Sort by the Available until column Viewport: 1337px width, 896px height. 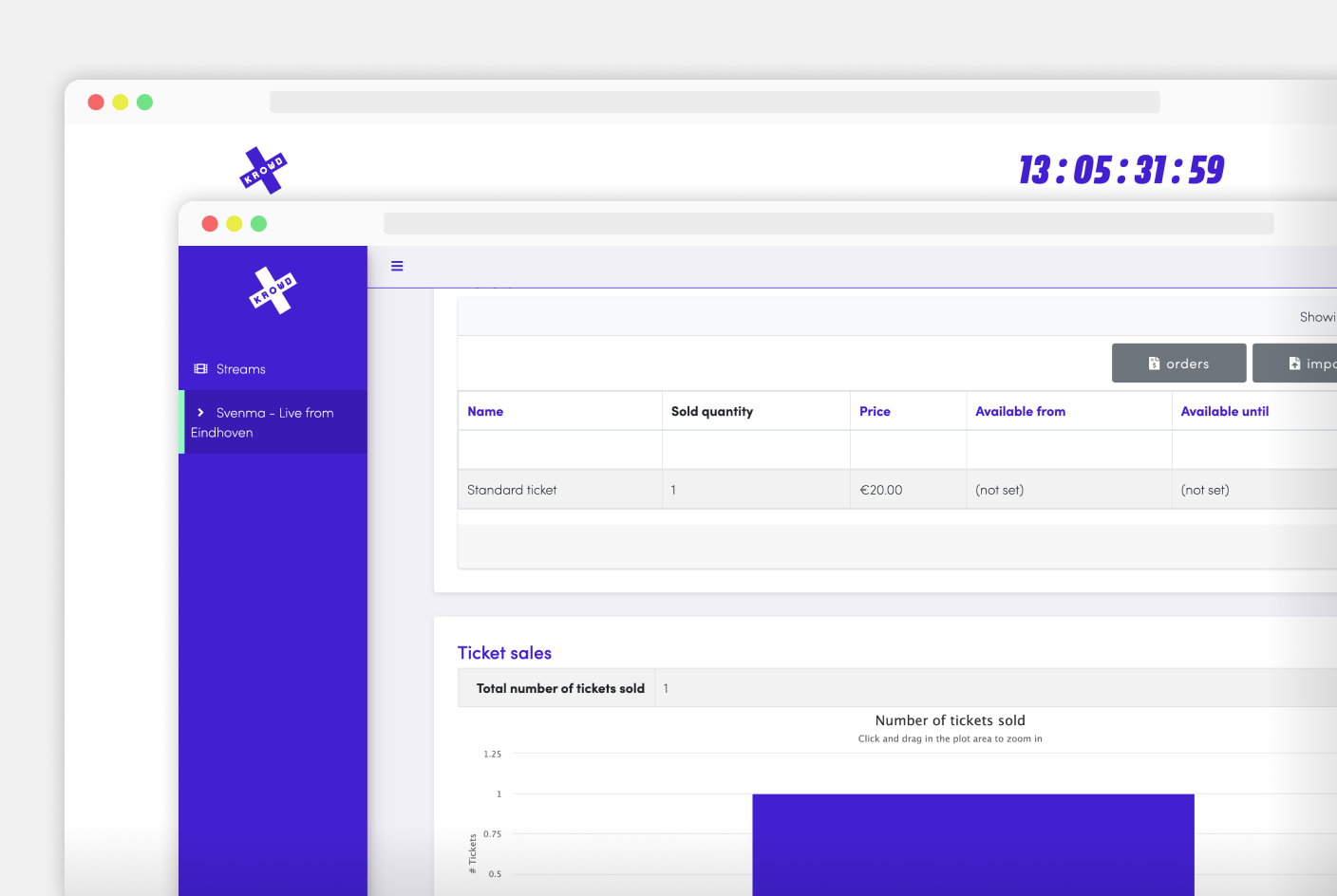click(x=1225, y=411)
